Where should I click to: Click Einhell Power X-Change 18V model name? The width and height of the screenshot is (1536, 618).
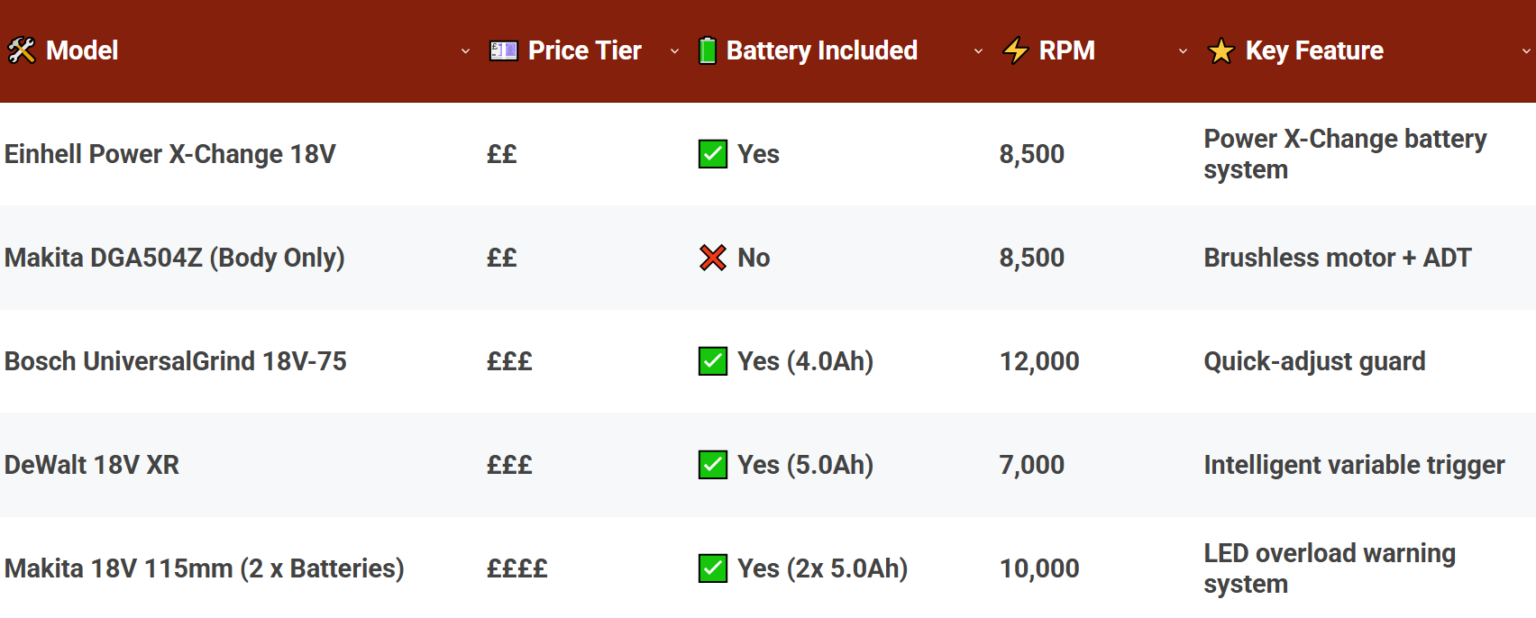click(x=170, y=154)
